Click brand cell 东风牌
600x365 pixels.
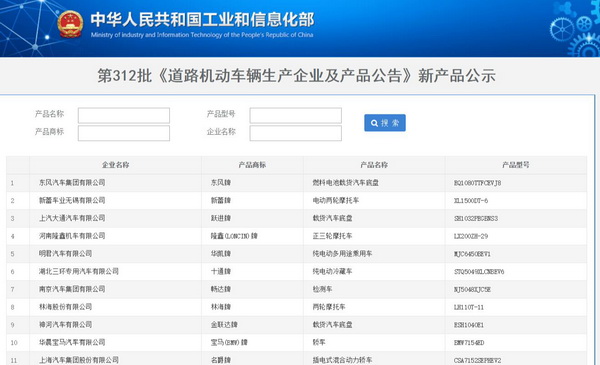[221, 182]
